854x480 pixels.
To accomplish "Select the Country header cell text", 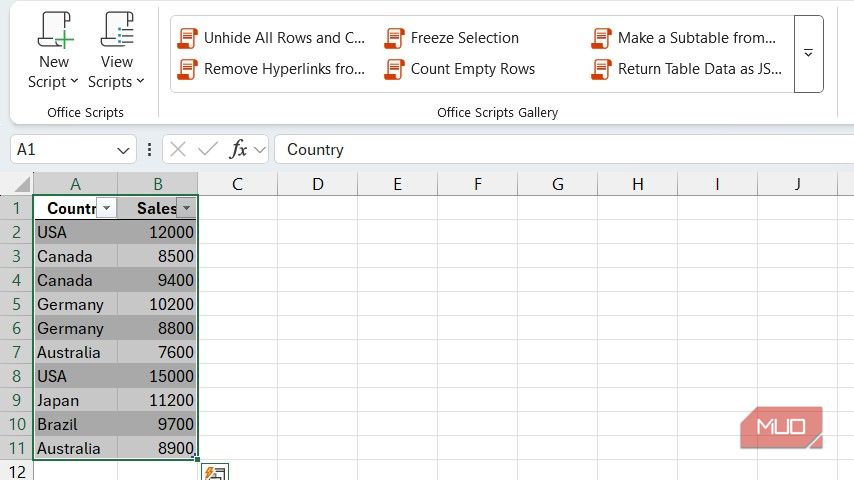I will point(71,208).
